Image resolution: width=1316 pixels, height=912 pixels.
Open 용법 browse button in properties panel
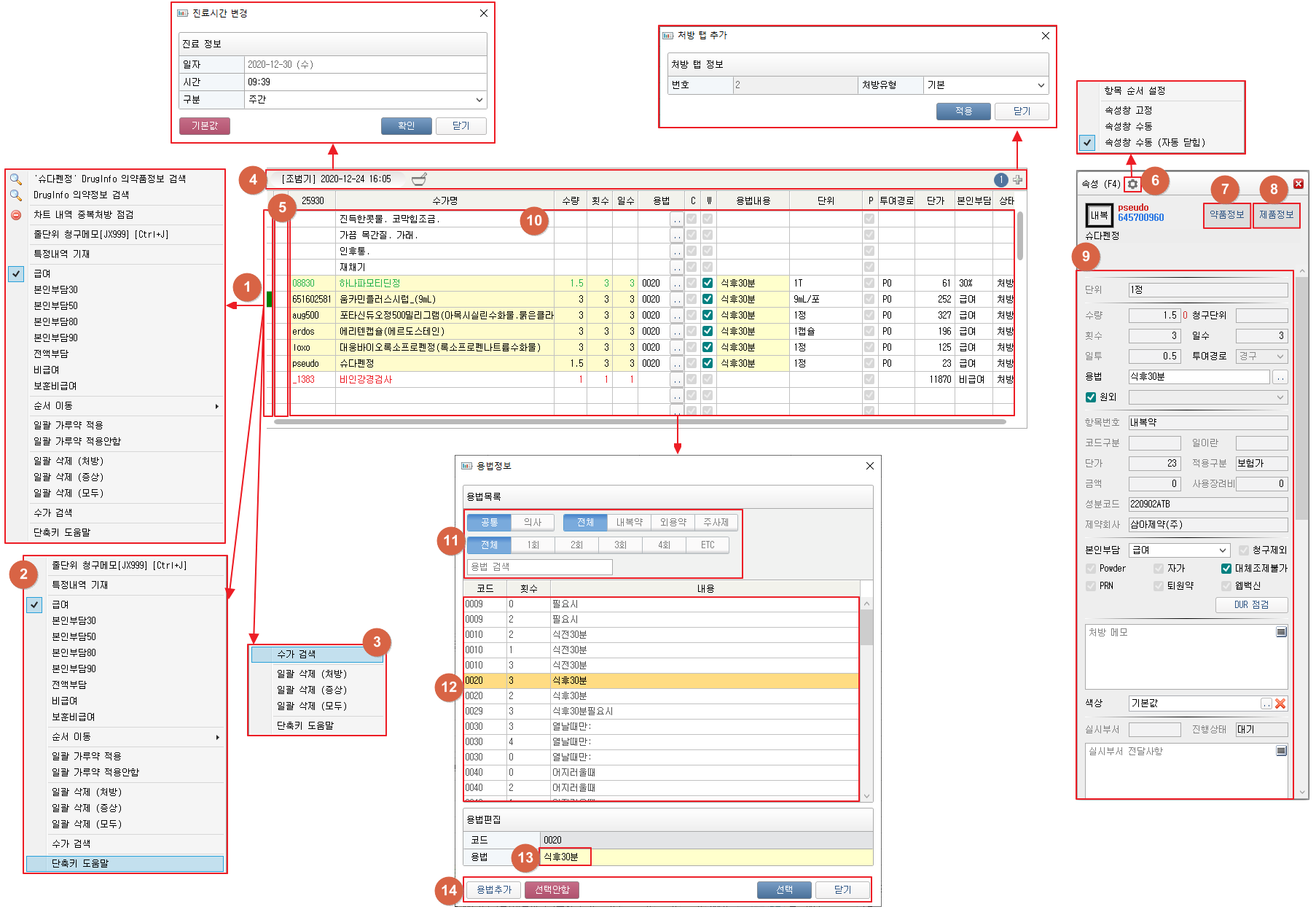point(1280,377)
